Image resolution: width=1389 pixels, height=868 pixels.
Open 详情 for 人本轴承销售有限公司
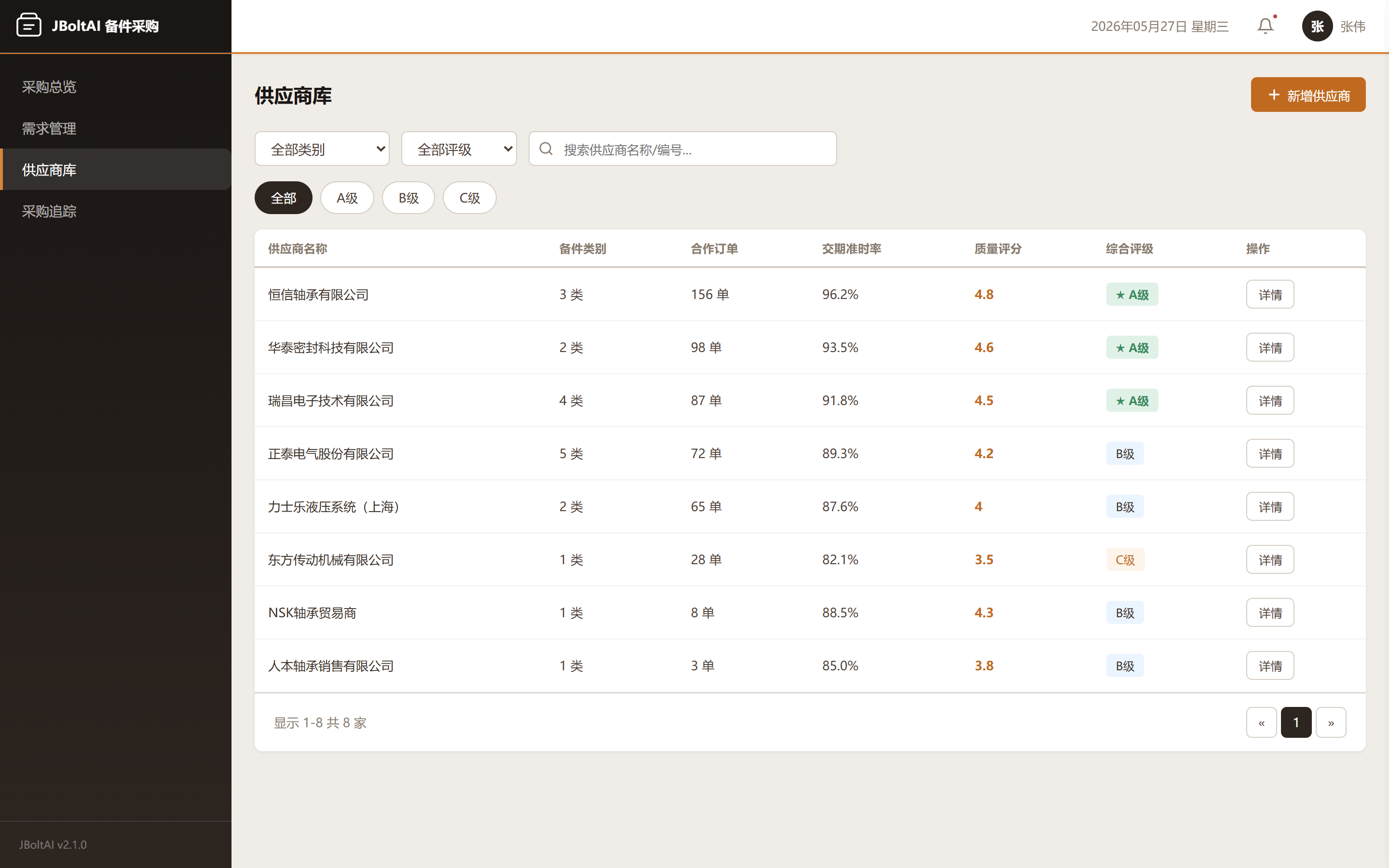pos(1269,665)
